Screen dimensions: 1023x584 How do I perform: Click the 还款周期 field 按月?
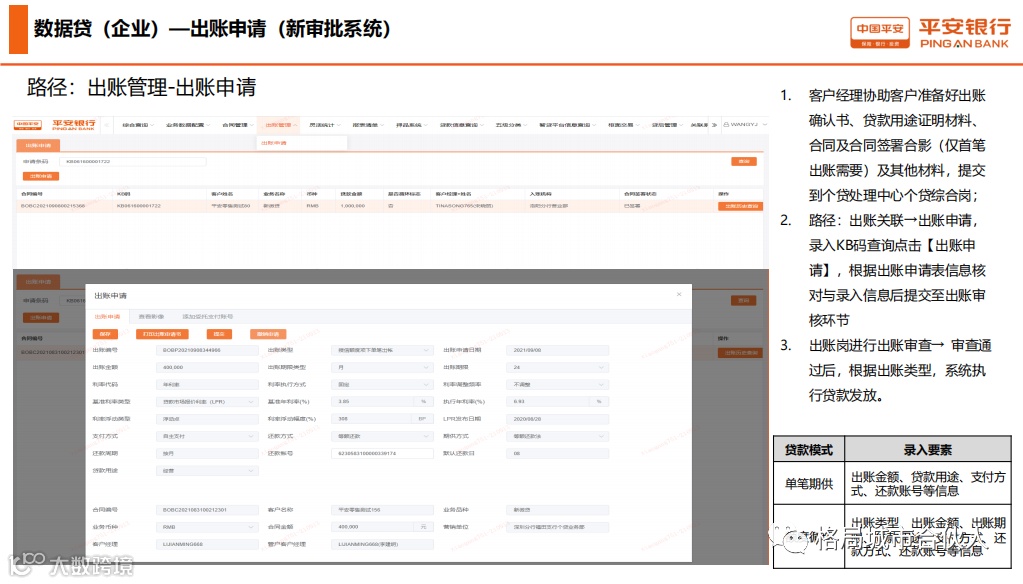tap(207, 453)
